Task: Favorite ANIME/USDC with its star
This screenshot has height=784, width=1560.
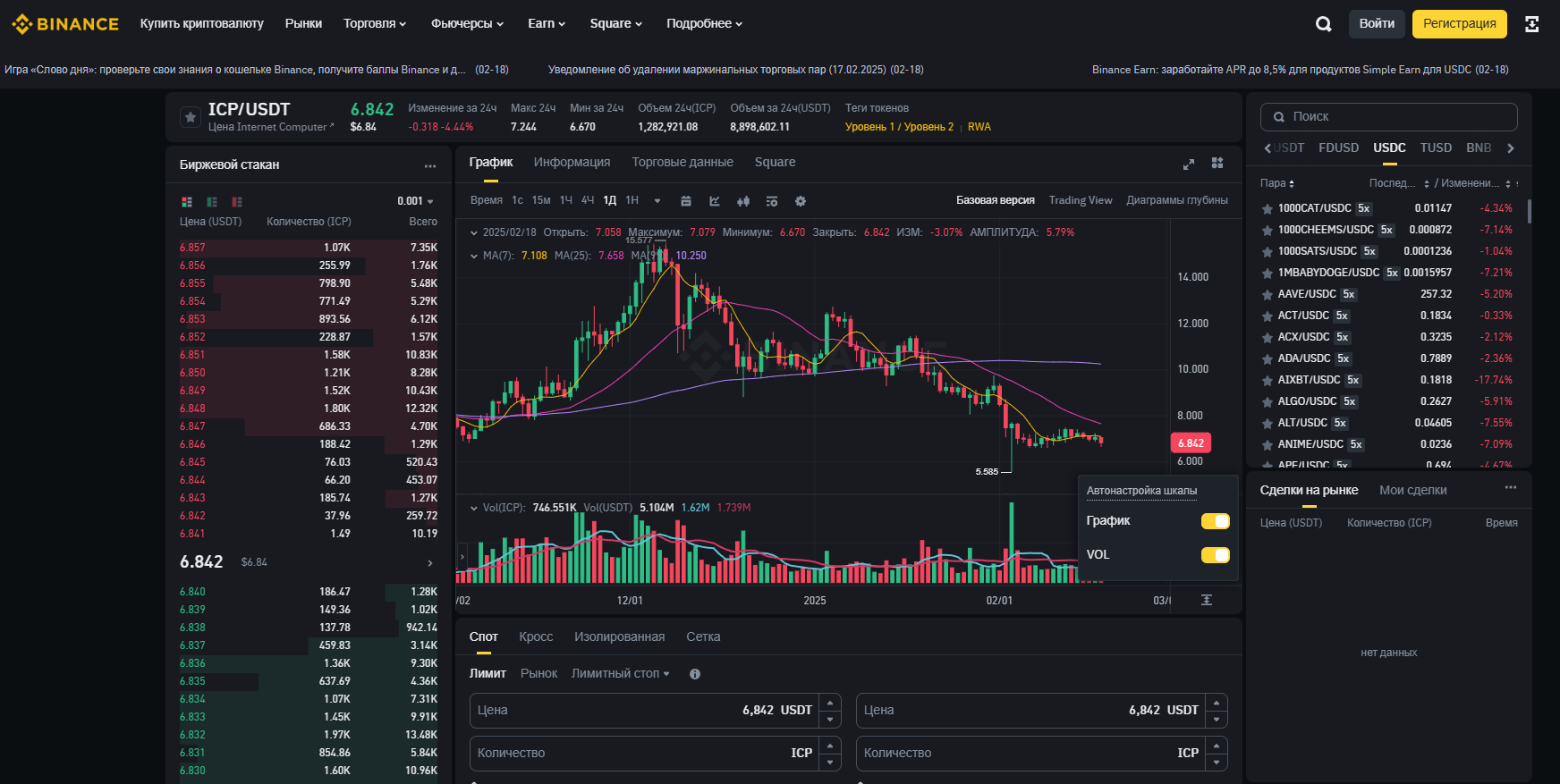Action: coord(1267,445)
